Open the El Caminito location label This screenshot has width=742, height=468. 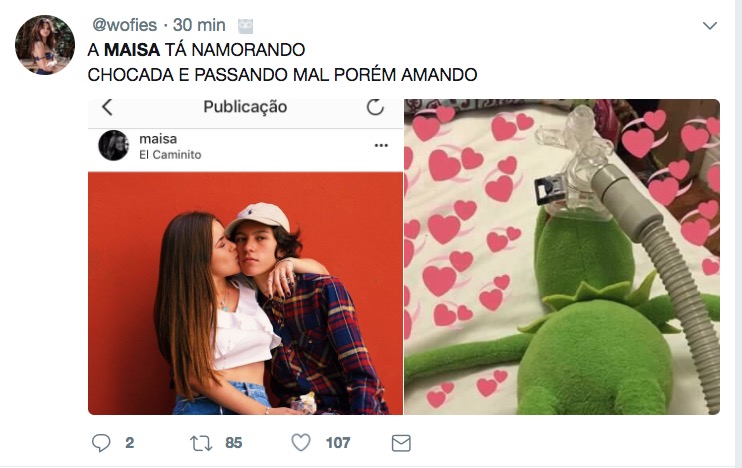tap(170, 155)
